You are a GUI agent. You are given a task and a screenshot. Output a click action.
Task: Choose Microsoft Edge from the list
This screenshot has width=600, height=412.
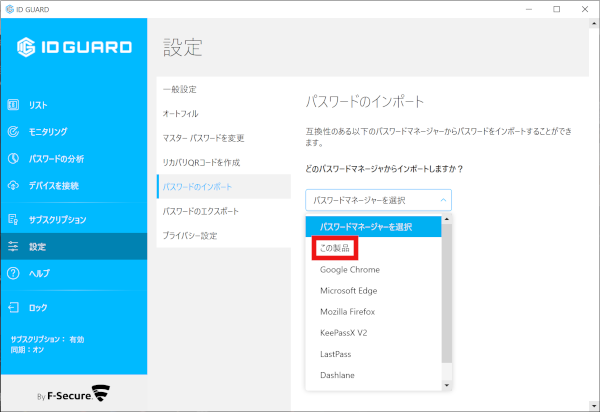[x=373, y=291]
